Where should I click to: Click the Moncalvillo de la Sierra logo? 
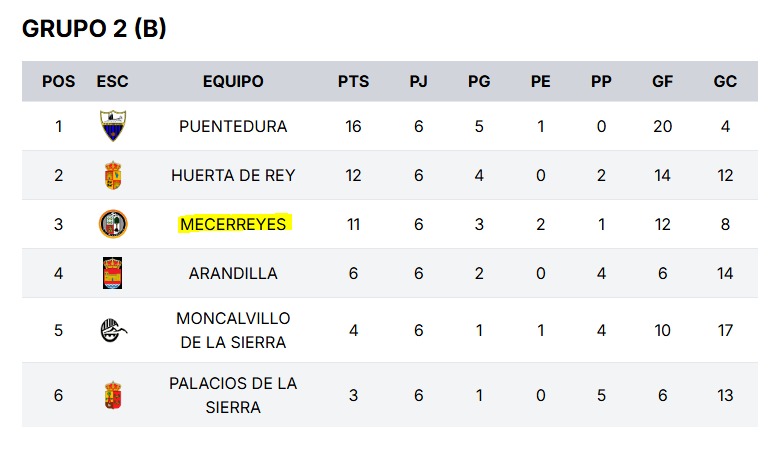(113, 330)
